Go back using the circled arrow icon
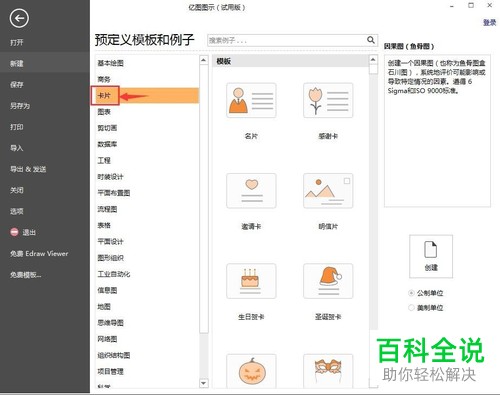This screenshot has height=395, width=500. [x=19, y=18]
